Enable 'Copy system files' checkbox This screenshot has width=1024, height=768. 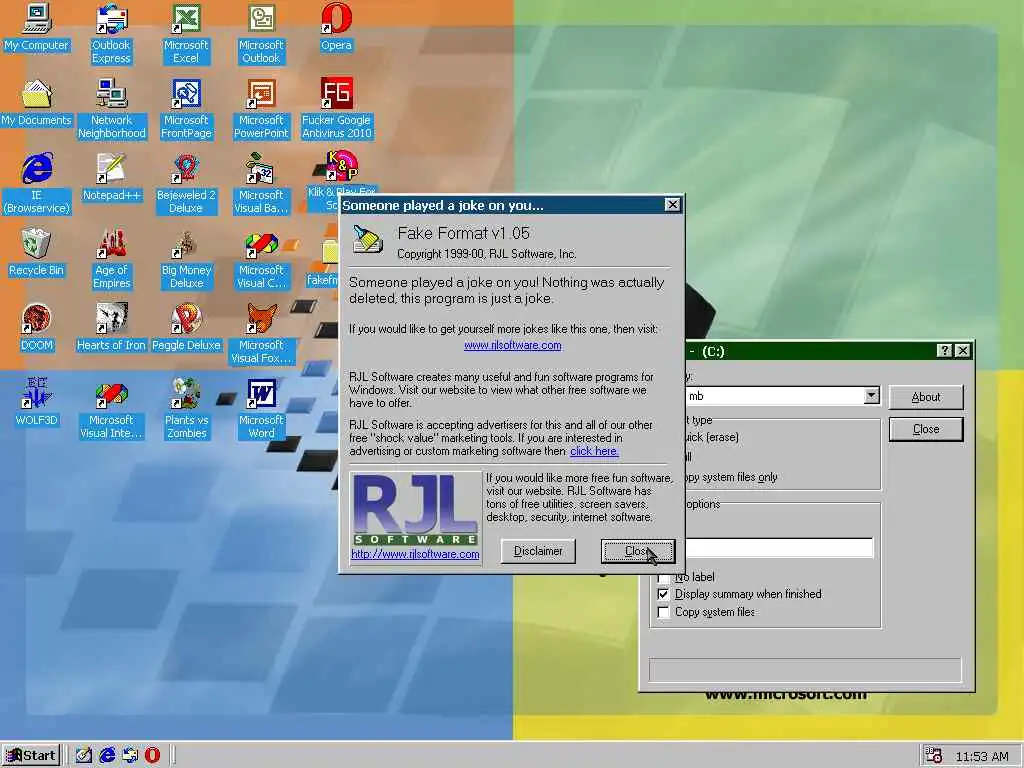pos(664,613)
